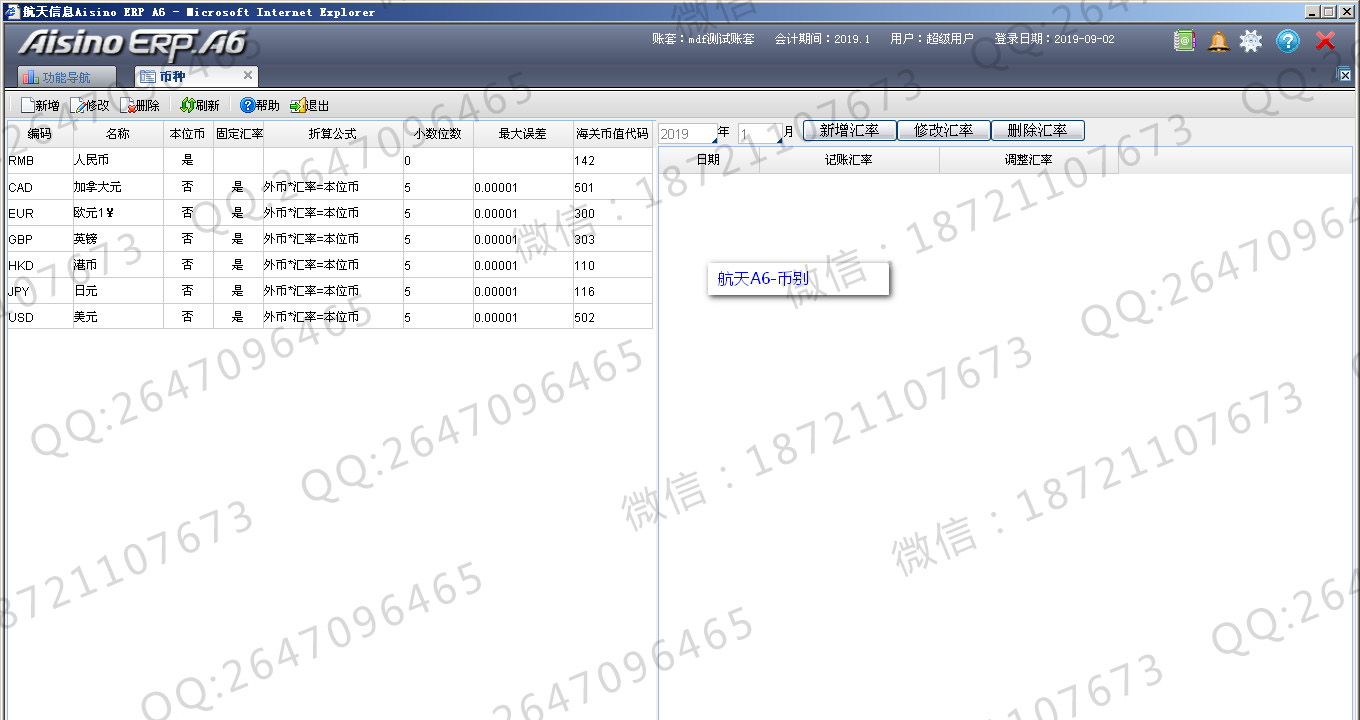
Task: Click the 修改 (Edit) toolbar icon
Action: click(78, 105)
